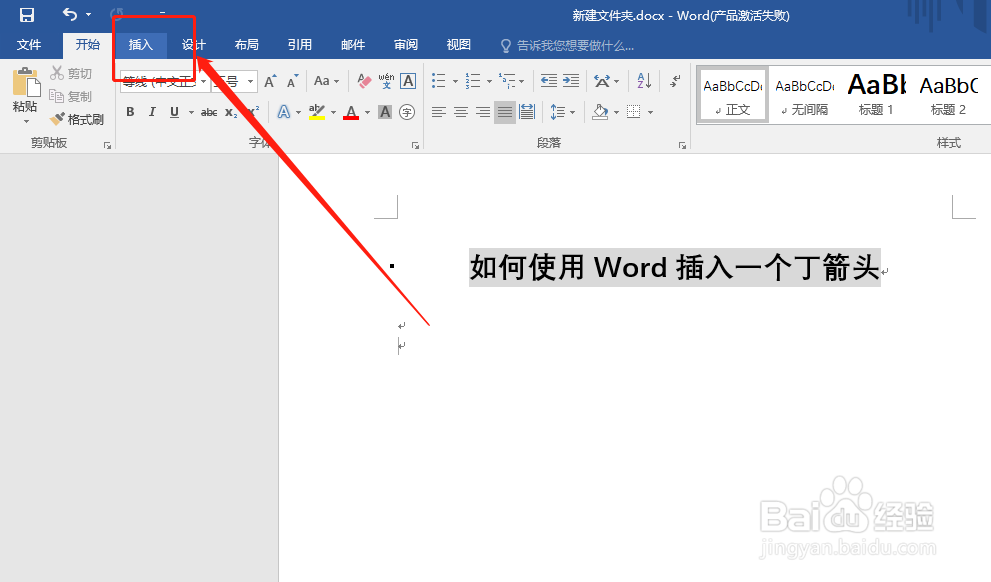This screenshot has width=991, height=582.
Task: Open the 剪贴板 dialog launcher
Action: (x=107, y=145)
